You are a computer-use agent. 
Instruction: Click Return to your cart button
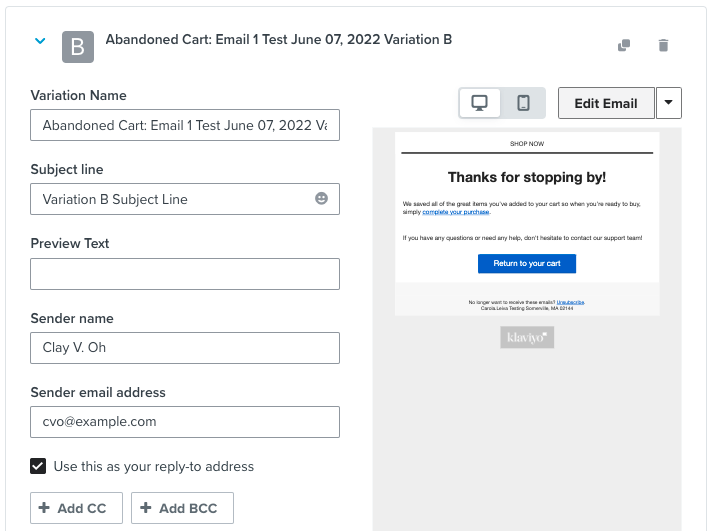pyautogui.click(x=527, y=263)
